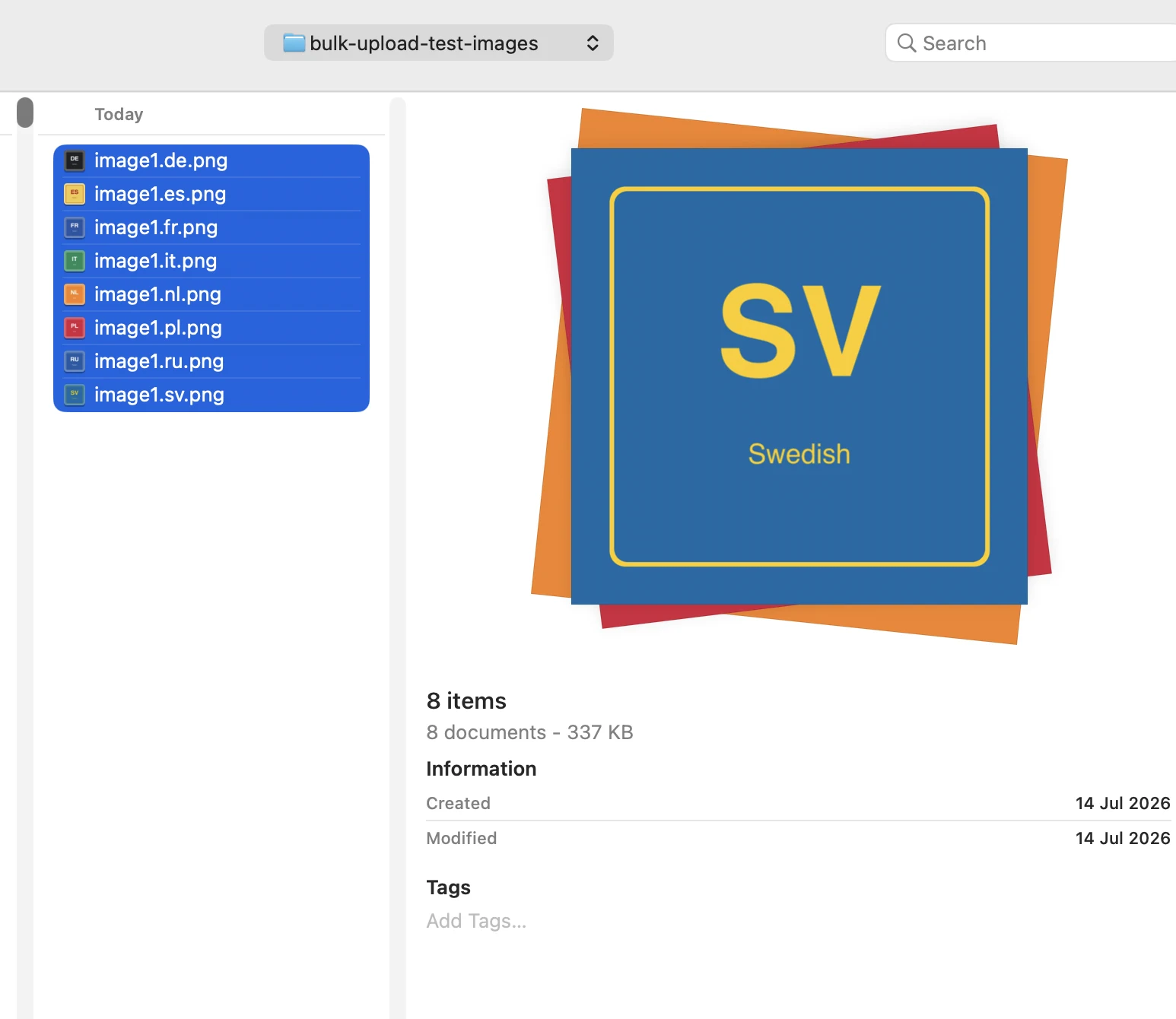
Task: Click into the Search field
Action: click(x=1031, y=43)
